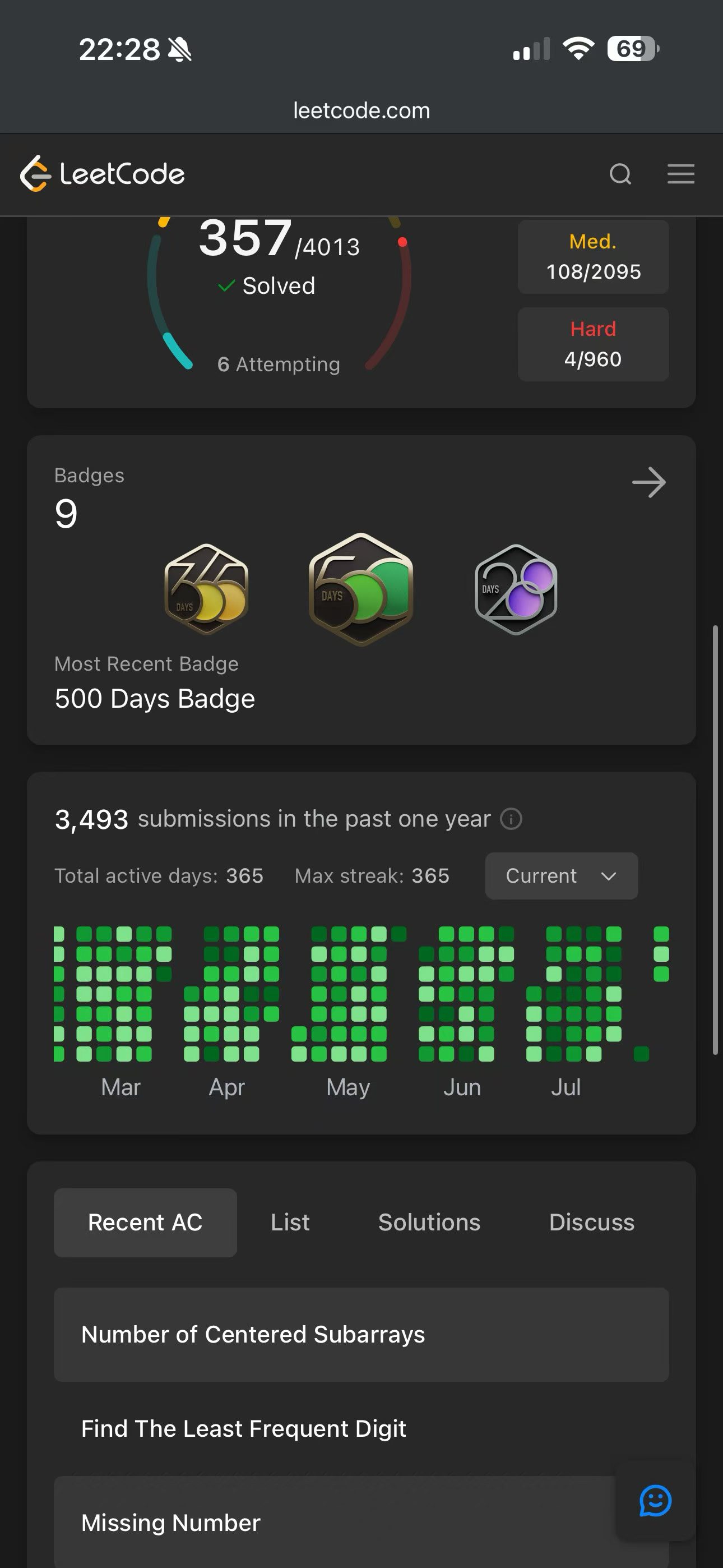Select the 500 Days badge icon

coord(361,589)
